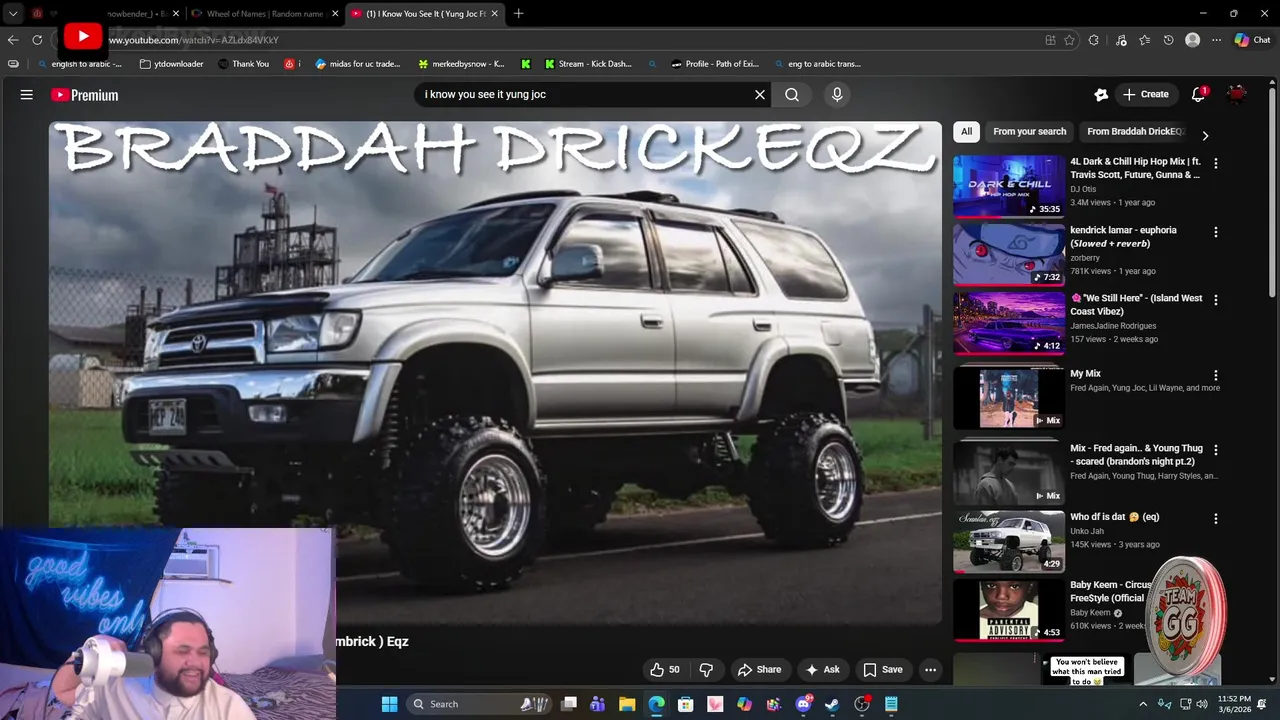
Task: Open YouTube notifications bell
Action: coord(1198,95)
